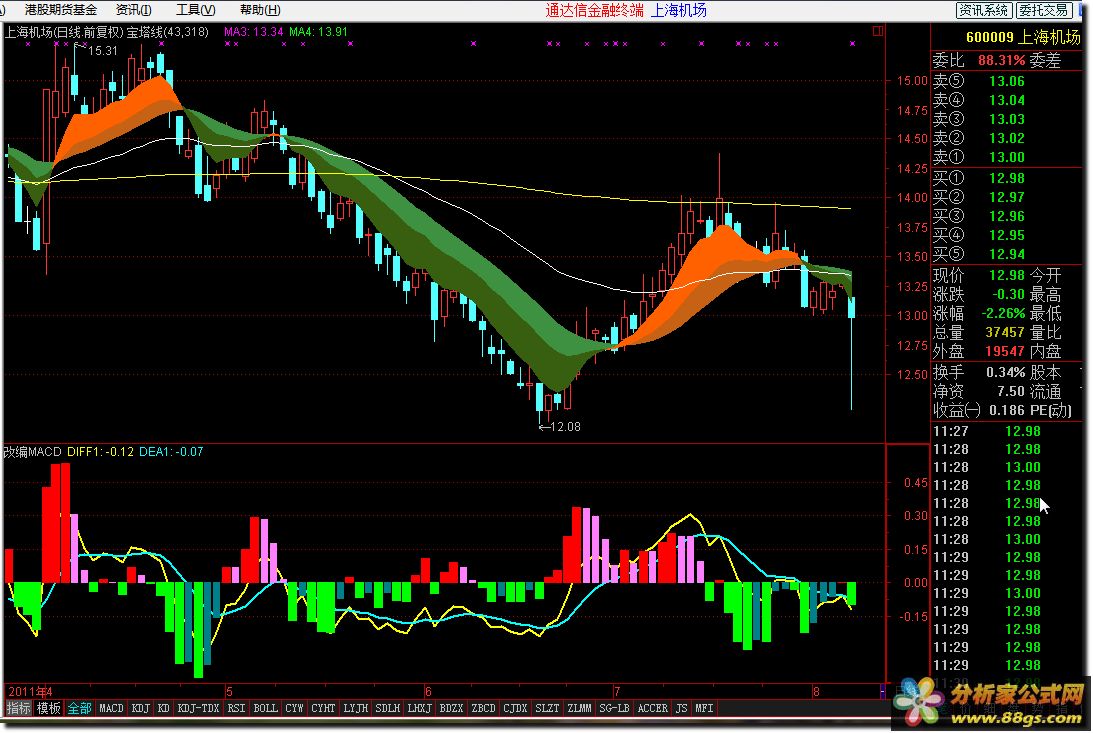Open the 工具(V) menu
The height and width of the screenshot is (733, 1093).
[x=195, y=10]
